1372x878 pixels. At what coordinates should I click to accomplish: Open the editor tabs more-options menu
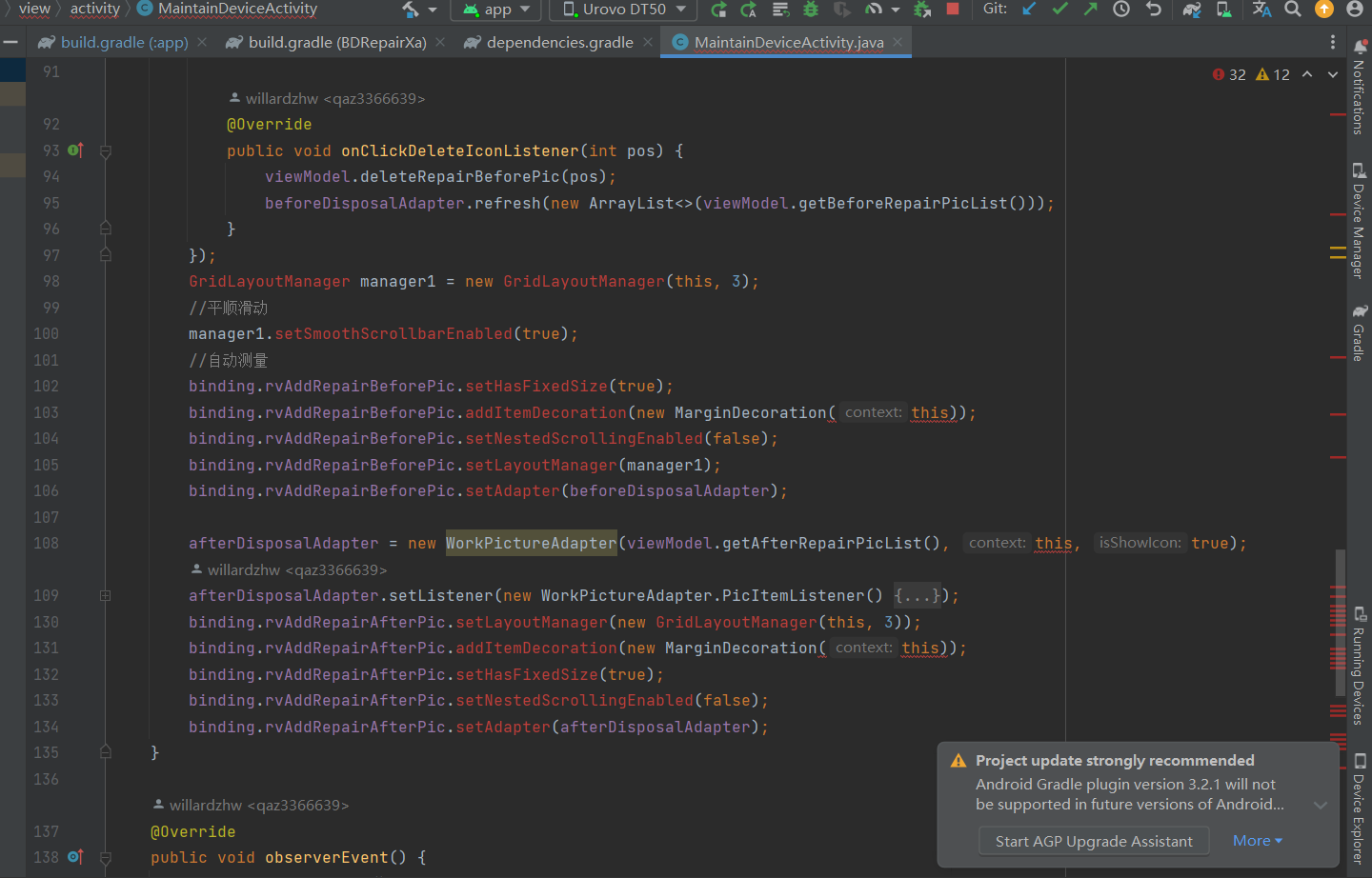tap(1333, 42)
